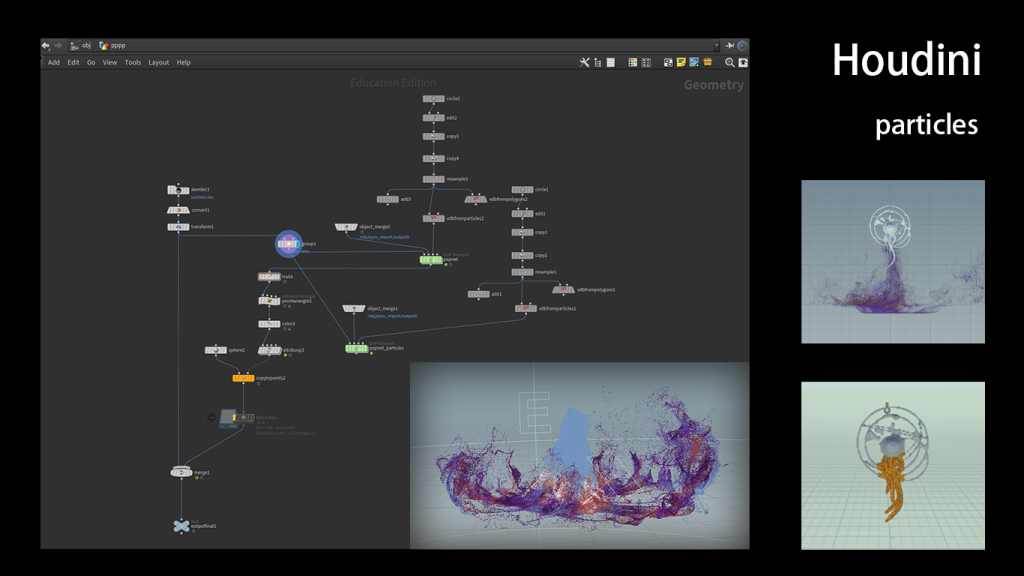This screenshot has height=576, width=1024.
Task: Click the forward navigation arrow in path bar
Action: tap(58, 46)
